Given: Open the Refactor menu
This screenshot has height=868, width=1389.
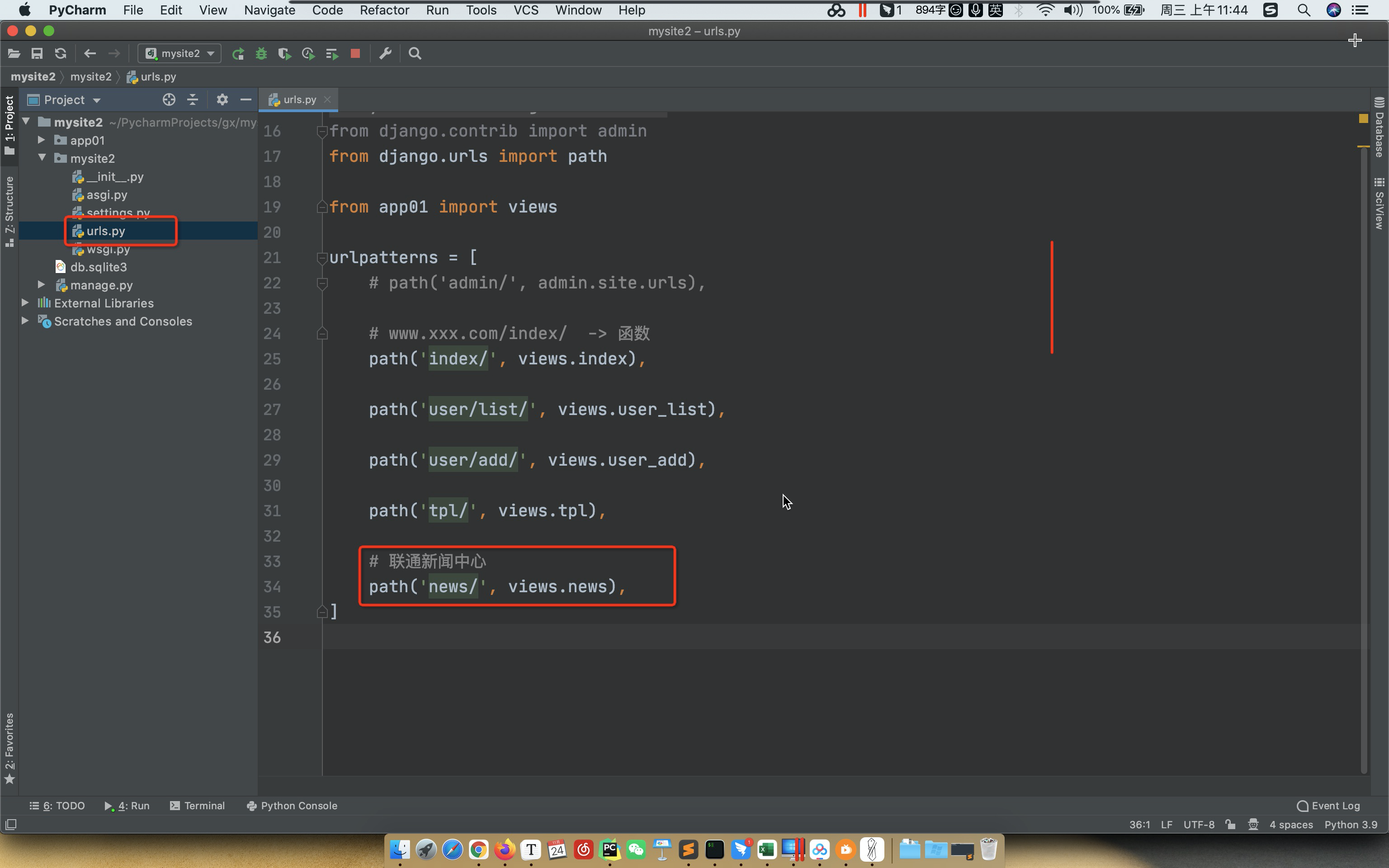Looking at the screenshot, I should [384, 10].
